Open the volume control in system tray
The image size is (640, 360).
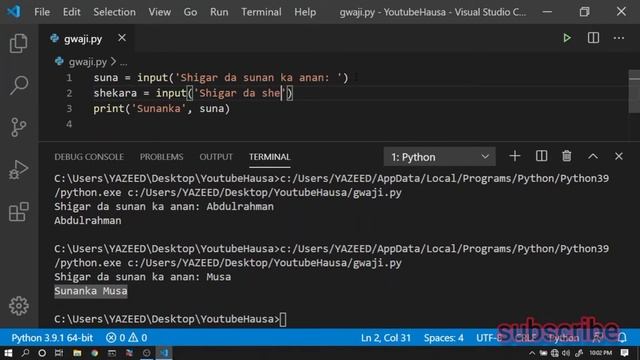(x=566, y=353)
